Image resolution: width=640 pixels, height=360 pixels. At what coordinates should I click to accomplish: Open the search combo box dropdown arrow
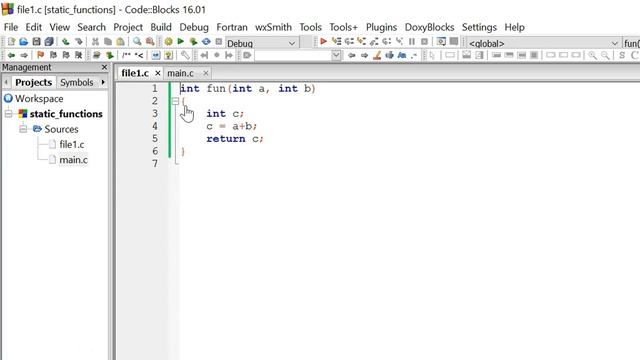pyautogui.click(x=336, y=55)
